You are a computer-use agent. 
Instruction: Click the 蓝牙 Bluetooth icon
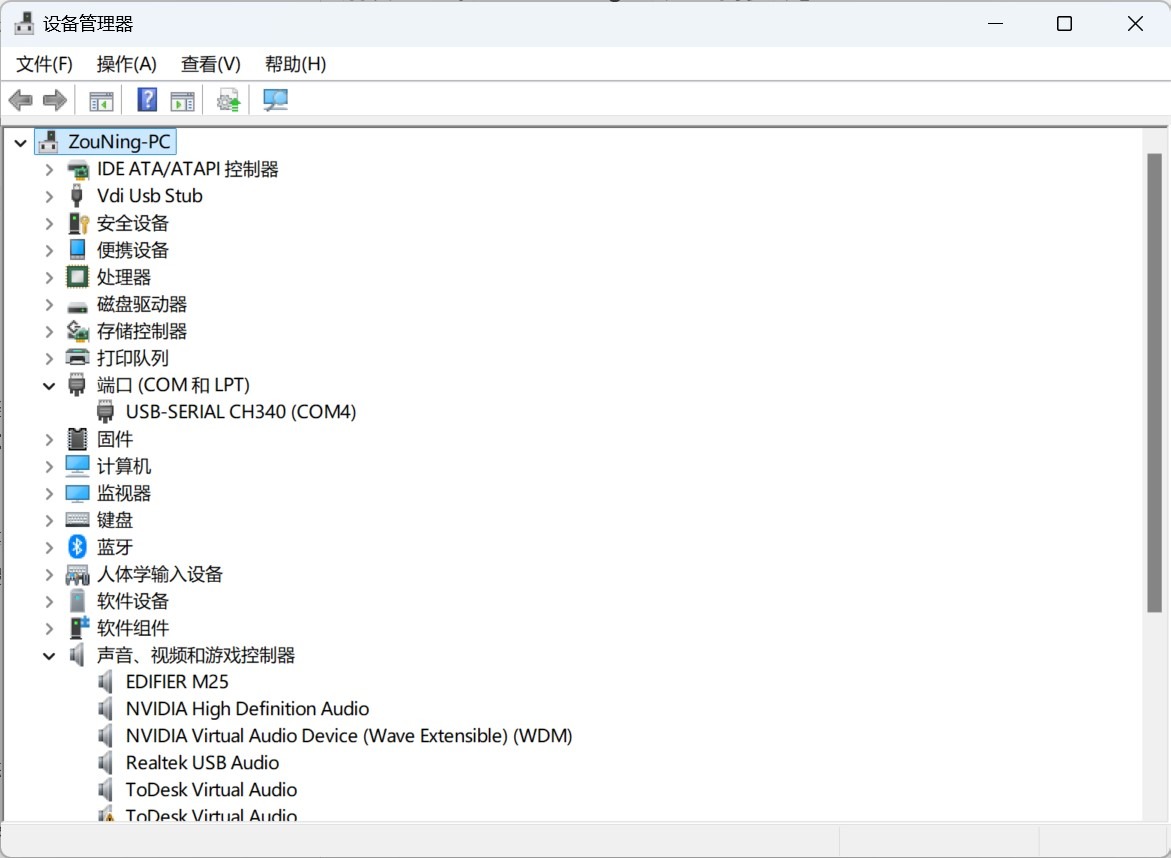click(78, 547)
